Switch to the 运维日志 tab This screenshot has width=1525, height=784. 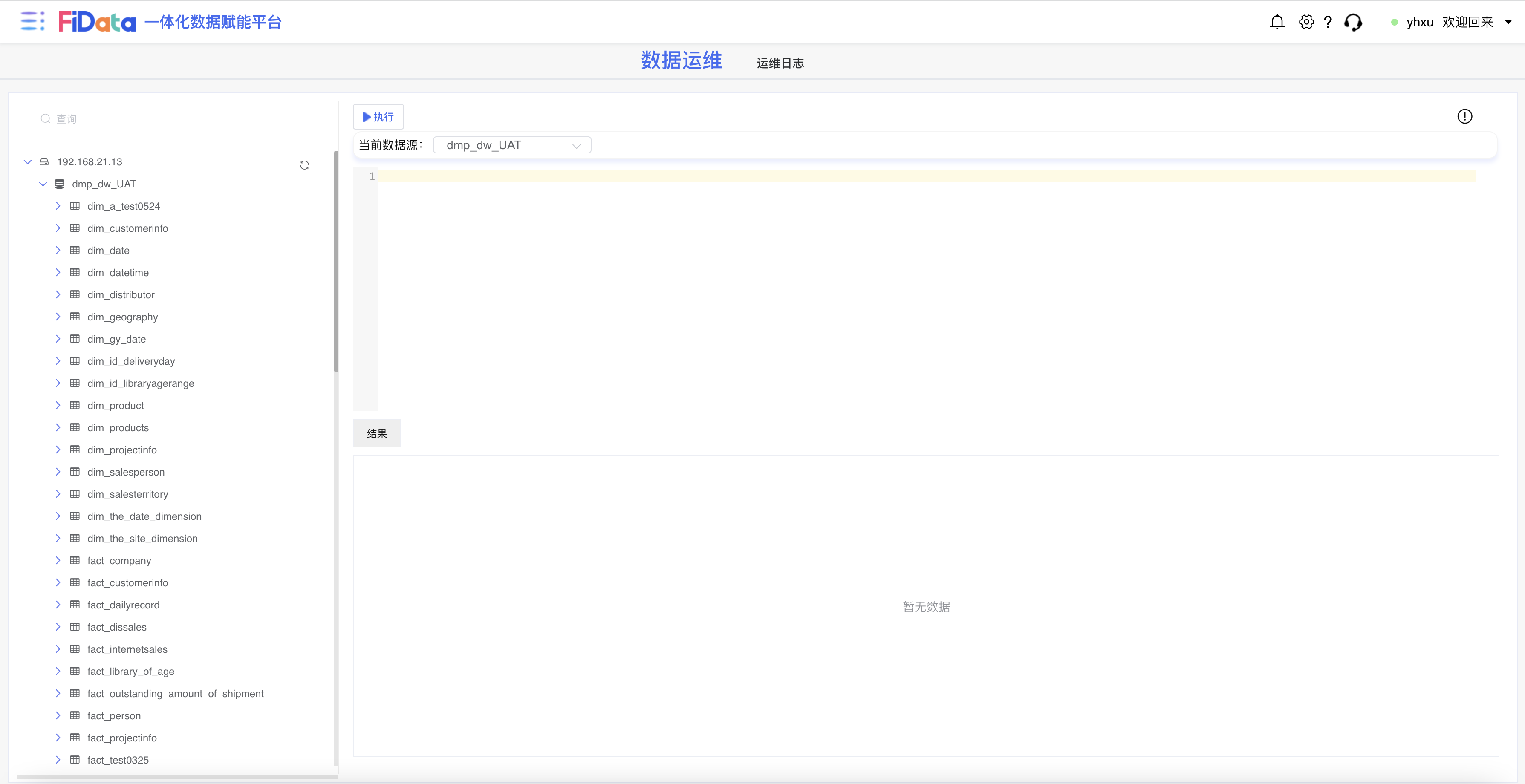click(780, 63)
